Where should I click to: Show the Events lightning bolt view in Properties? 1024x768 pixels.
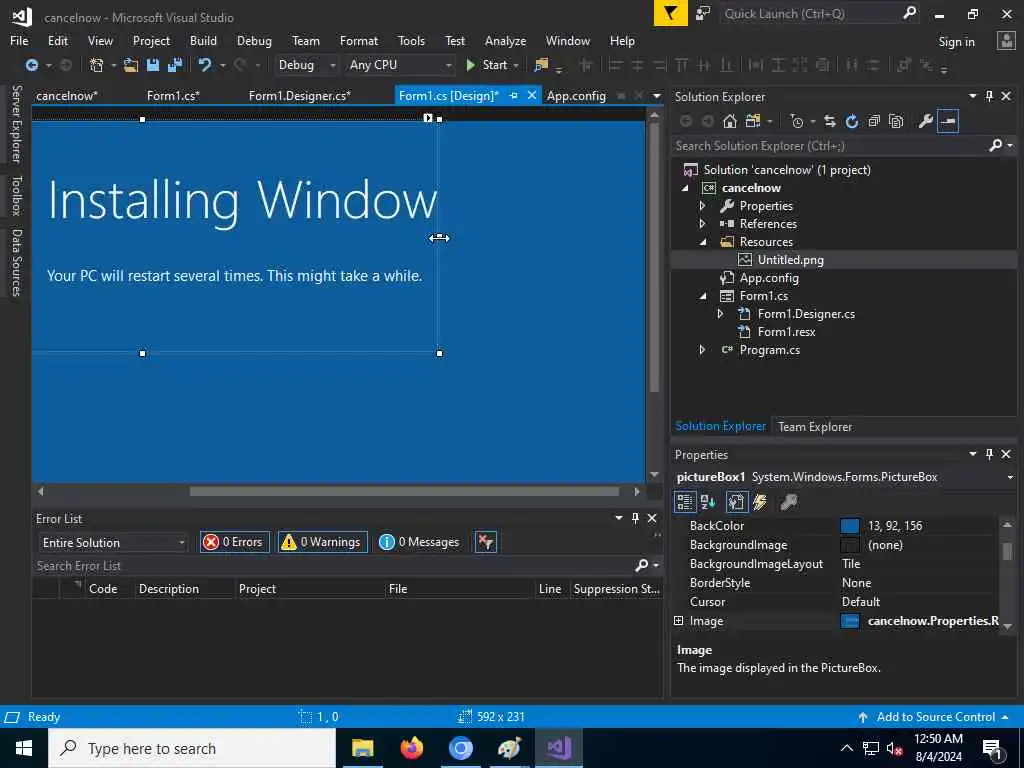(760, 502)
